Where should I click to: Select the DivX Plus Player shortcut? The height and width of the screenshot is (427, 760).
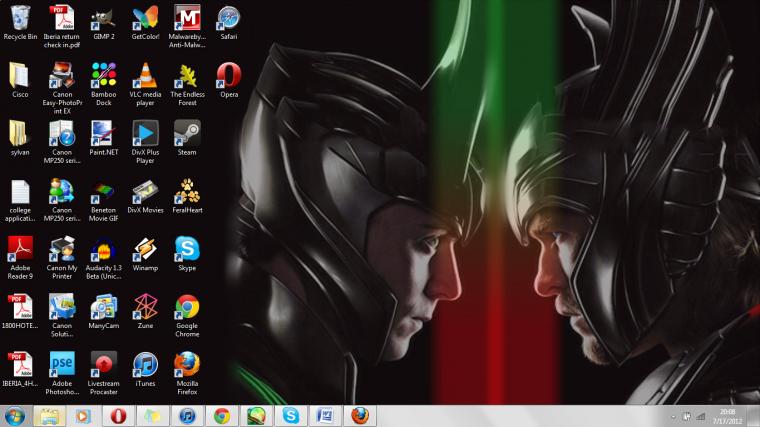145,142
